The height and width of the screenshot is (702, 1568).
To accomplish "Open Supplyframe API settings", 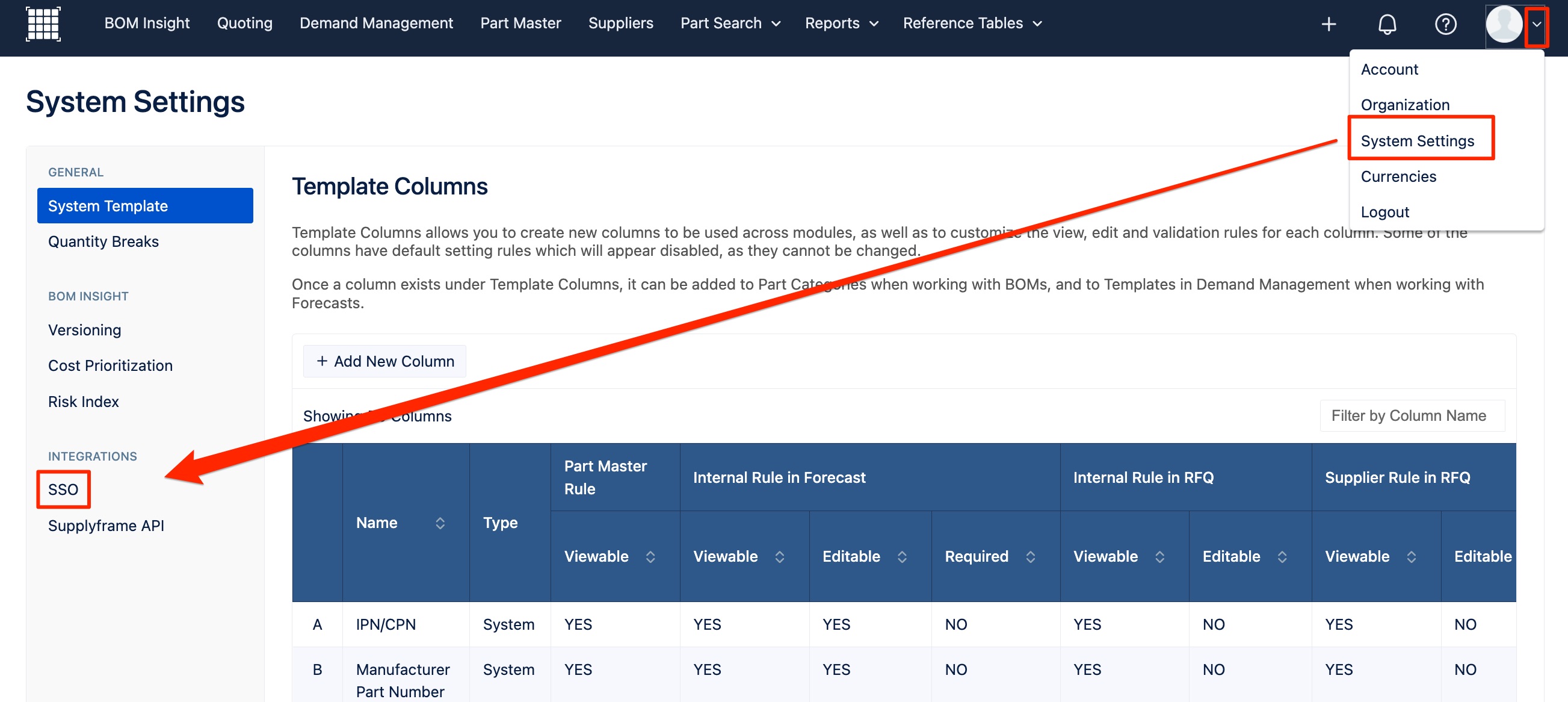I will coord(106,526).
